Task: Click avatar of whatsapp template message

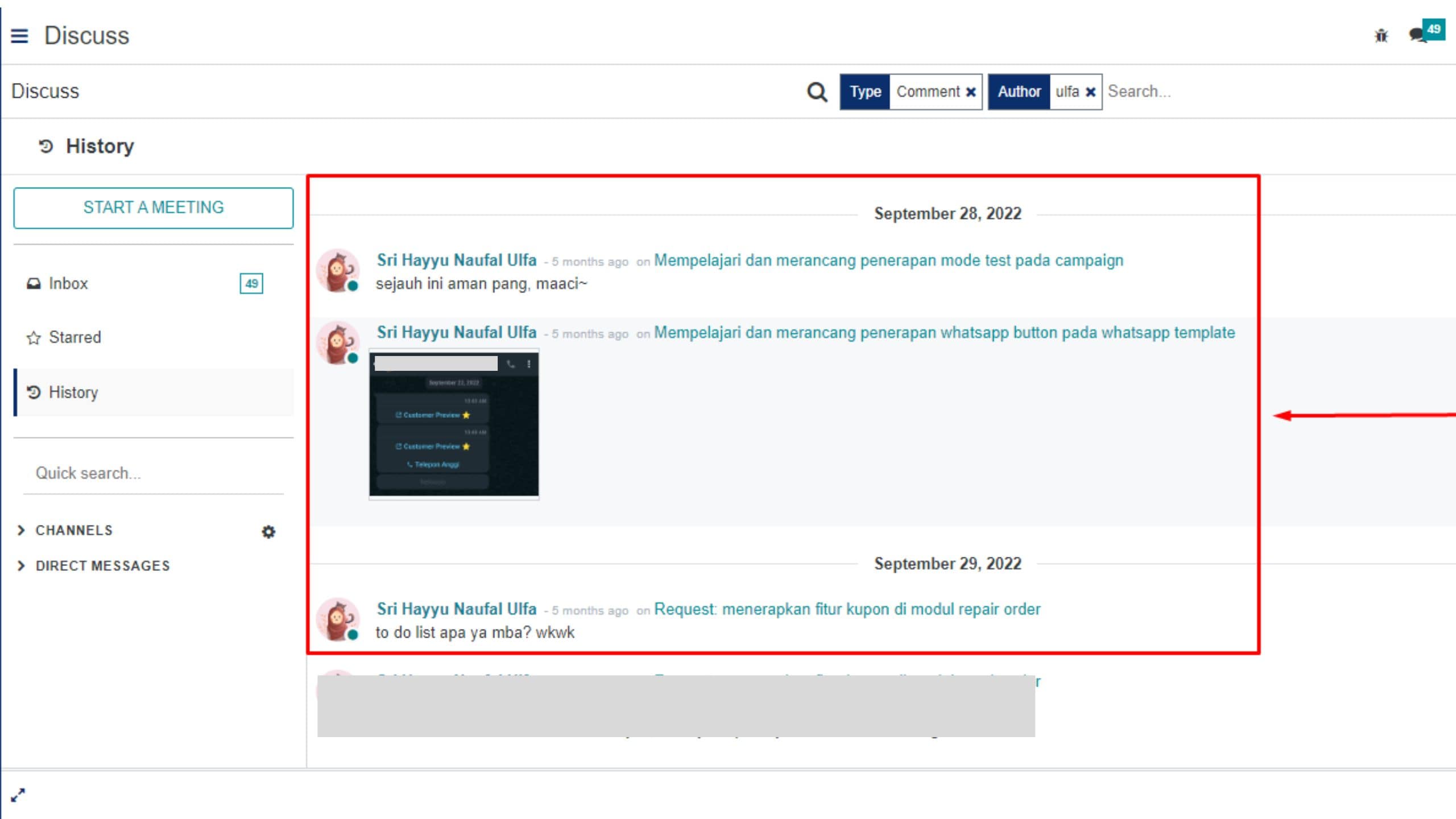Action: (338, 343)
